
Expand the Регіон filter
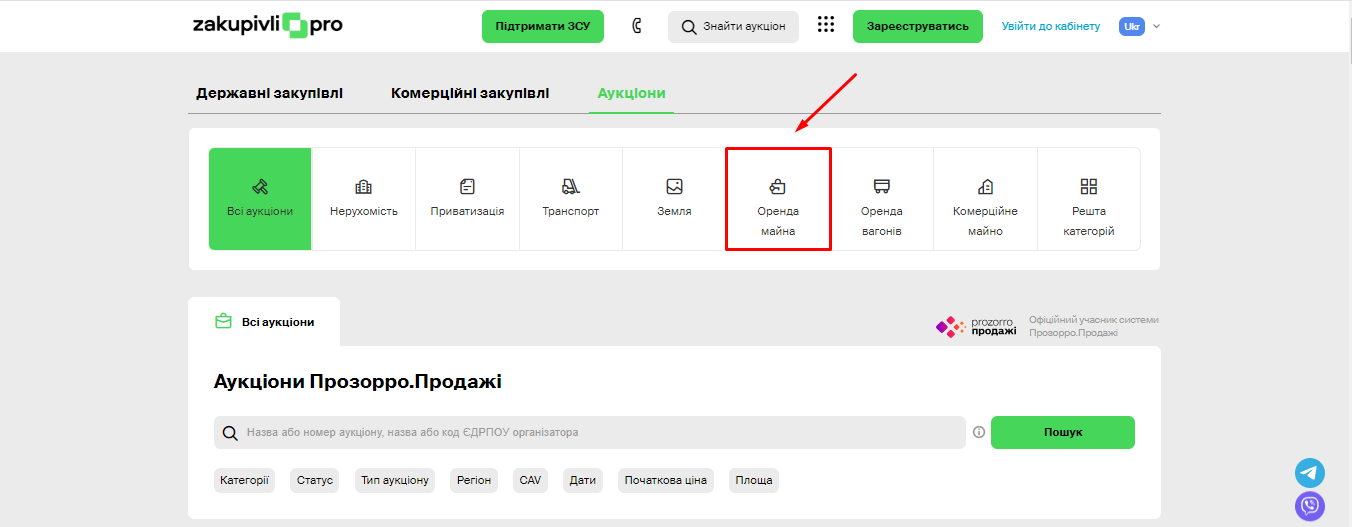point(475,480)
